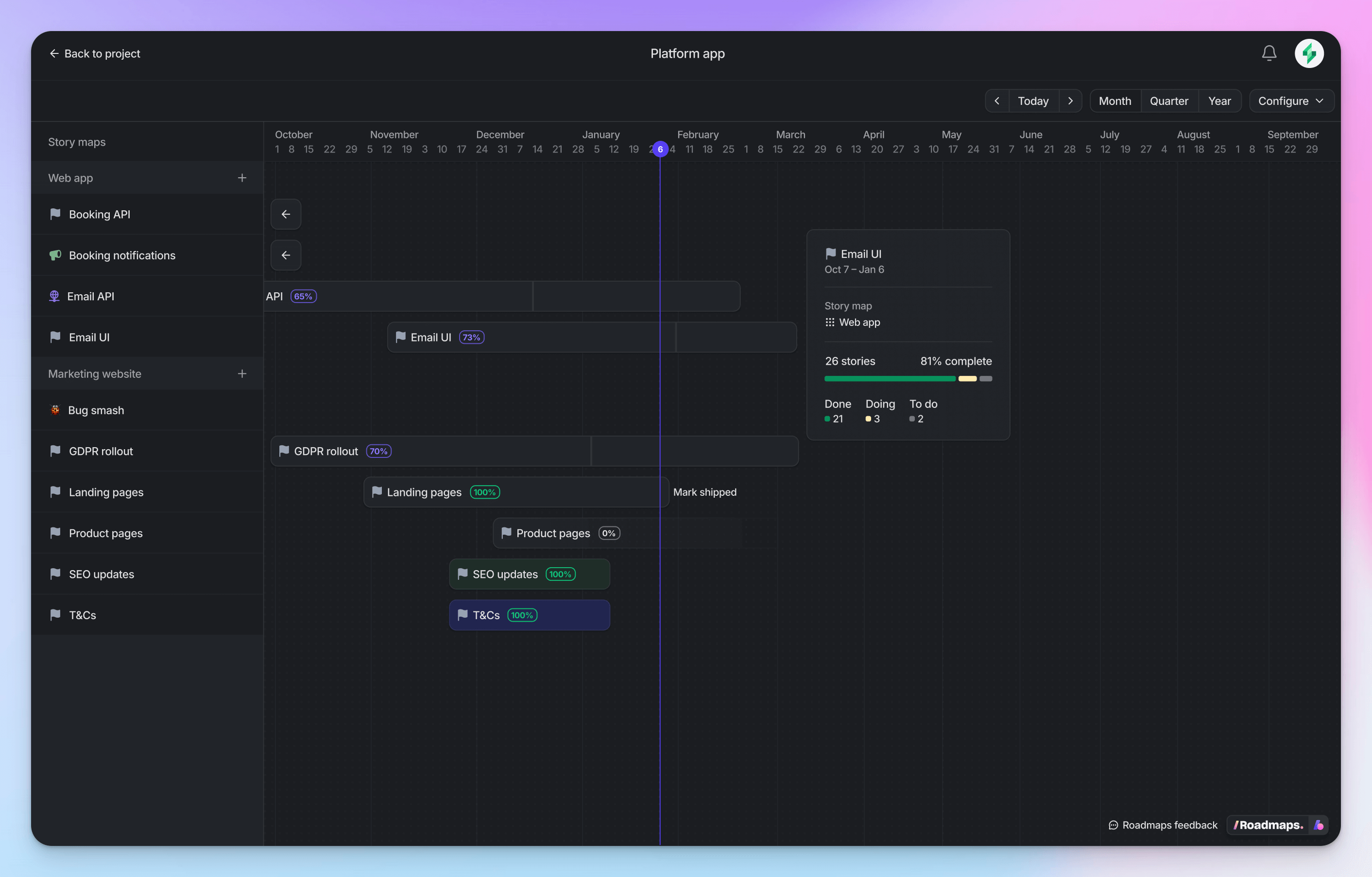
Task: Click Email UI progress bar in popup
Action: pos(908,379)
